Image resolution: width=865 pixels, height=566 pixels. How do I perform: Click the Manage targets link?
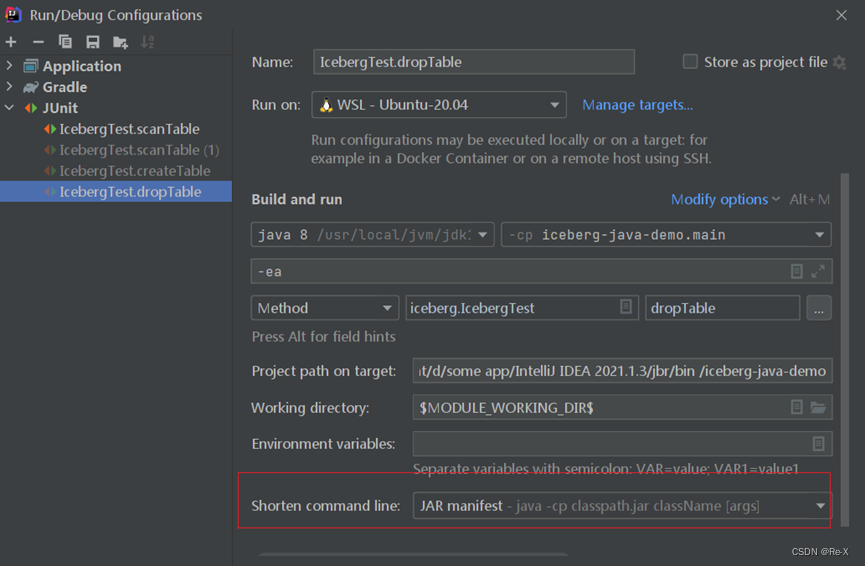pos(638,105)
